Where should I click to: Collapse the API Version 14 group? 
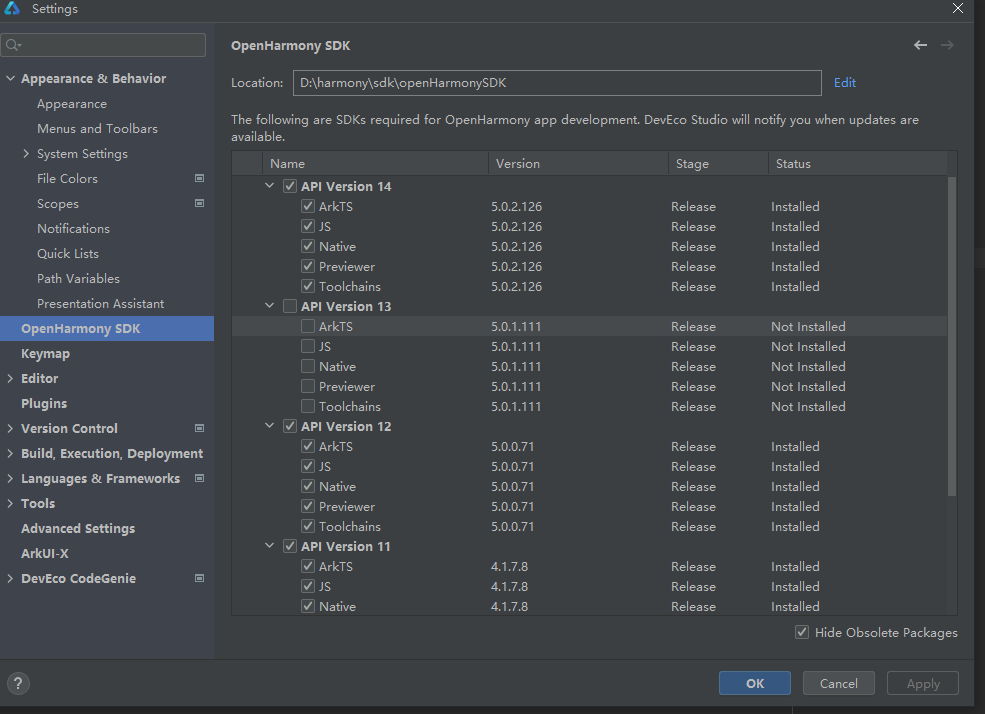269,186
